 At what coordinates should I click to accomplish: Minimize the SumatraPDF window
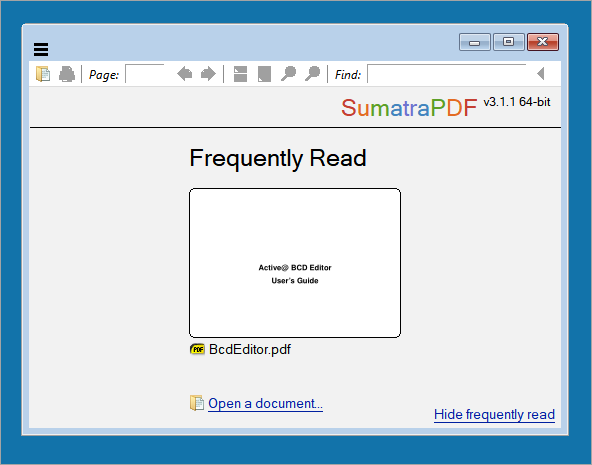click(x=475, y=42)
